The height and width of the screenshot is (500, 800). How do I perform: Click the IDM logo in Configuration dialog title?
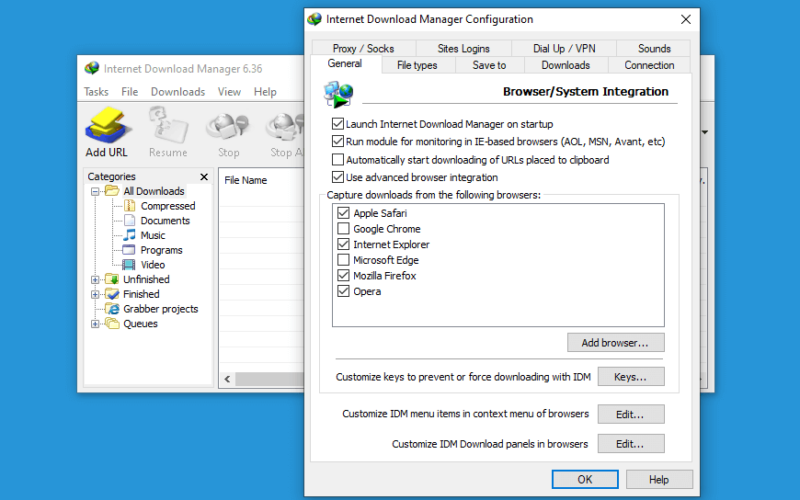click(x=315, y=19)
